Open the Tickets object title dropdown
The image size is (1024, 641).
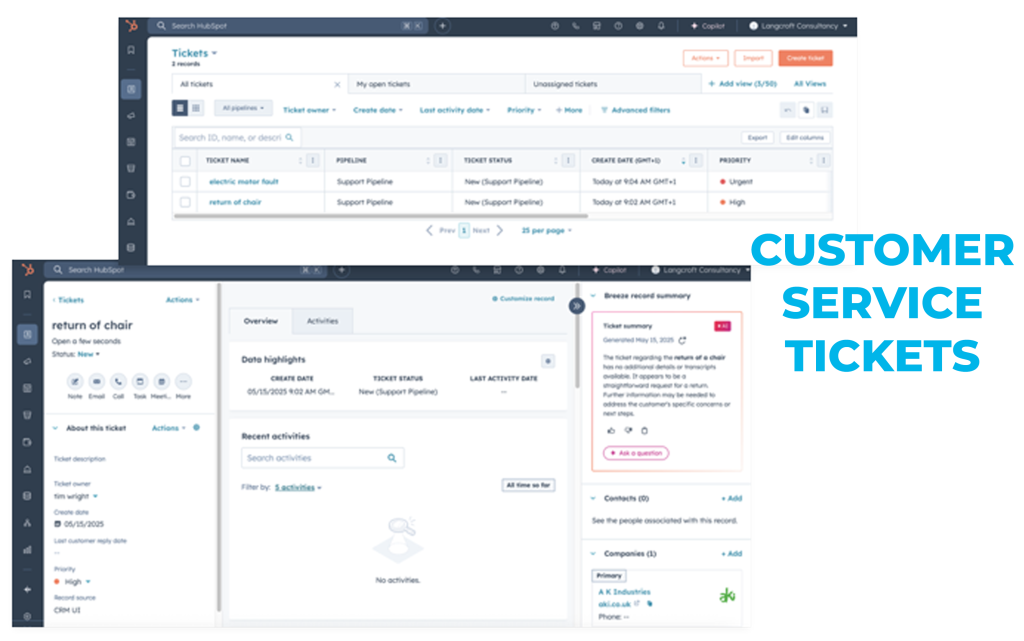(x=194, y=54)
